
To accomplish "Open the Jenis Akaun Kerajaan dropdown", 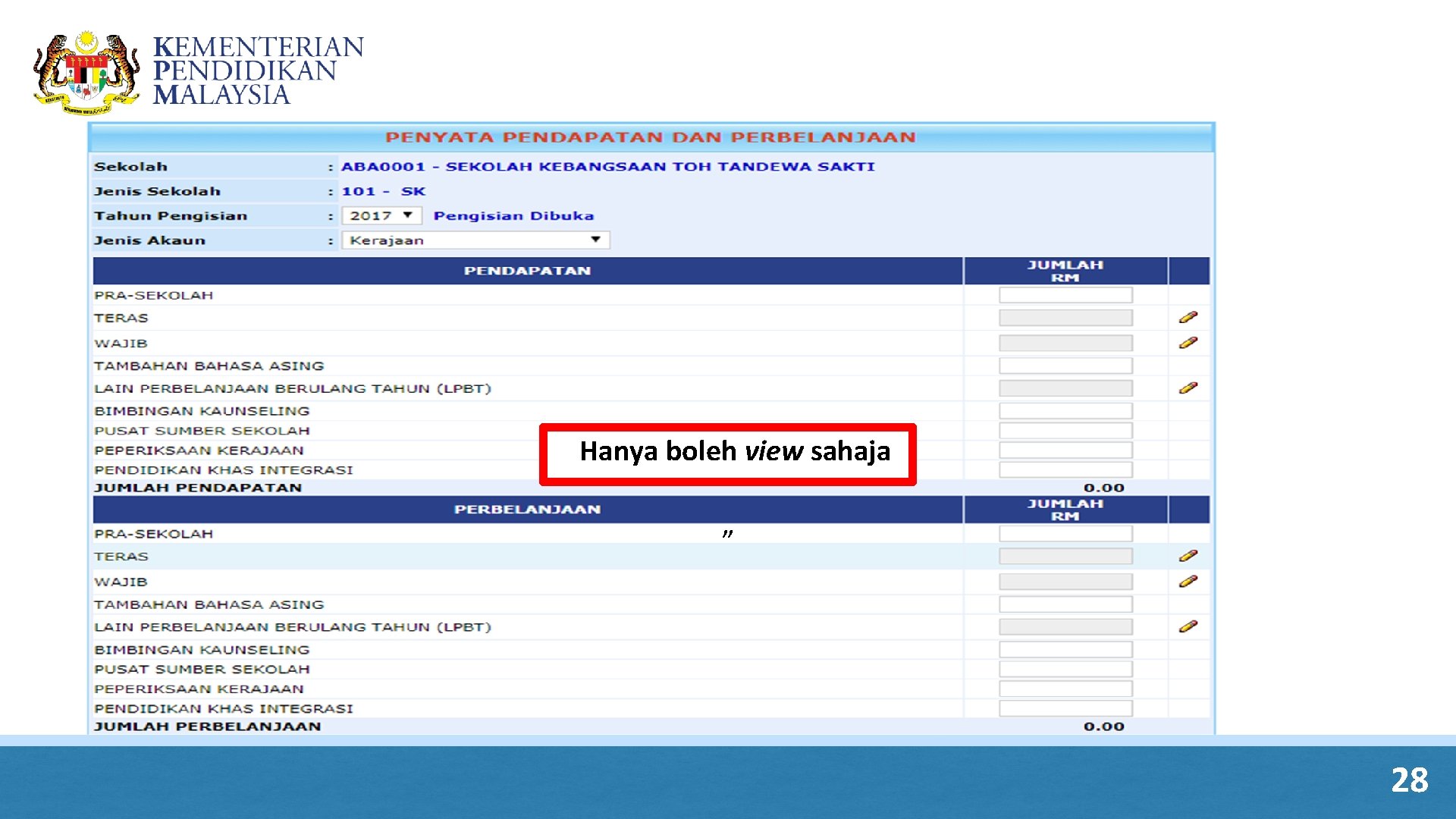I will (x=475, y=240).
